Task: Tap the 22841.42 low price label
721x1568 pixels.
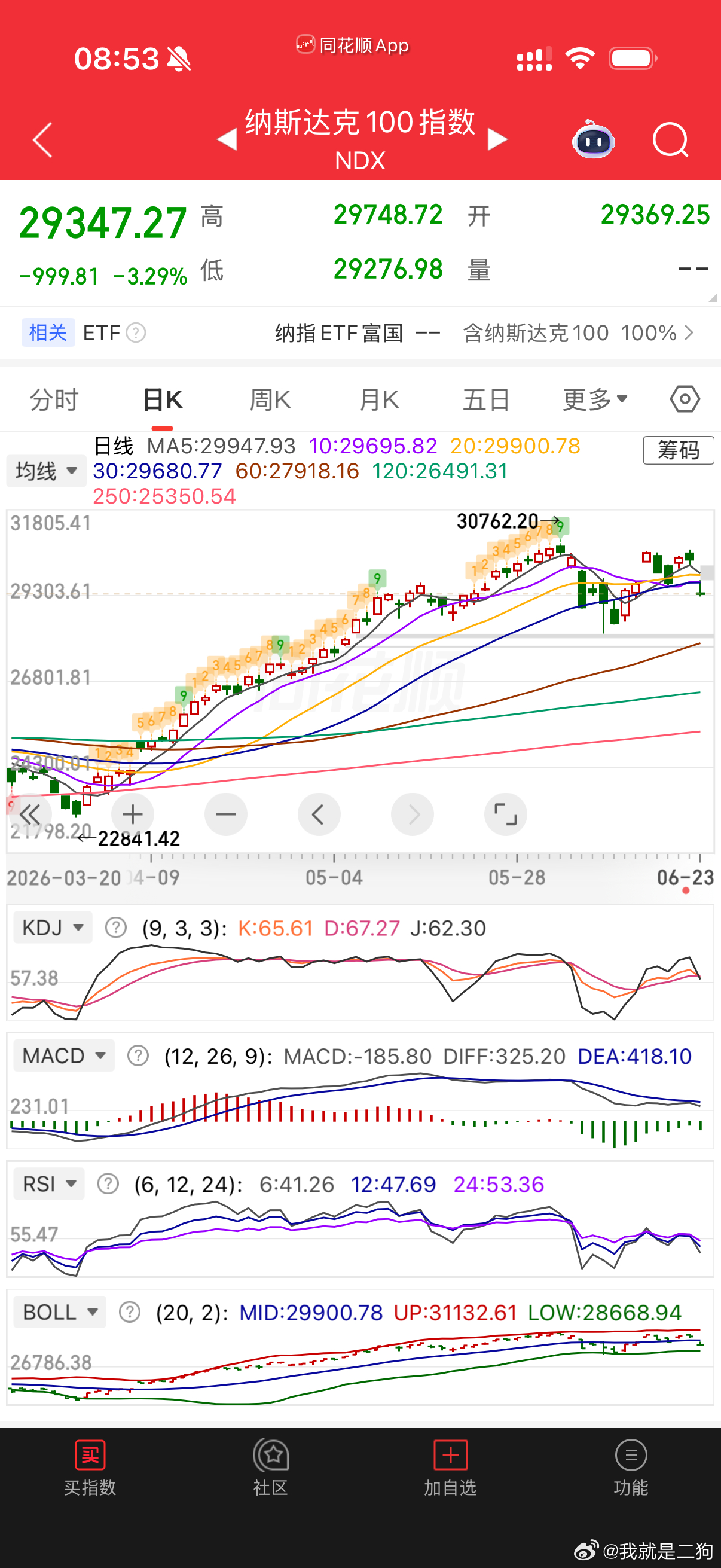Action: point(139,839)
